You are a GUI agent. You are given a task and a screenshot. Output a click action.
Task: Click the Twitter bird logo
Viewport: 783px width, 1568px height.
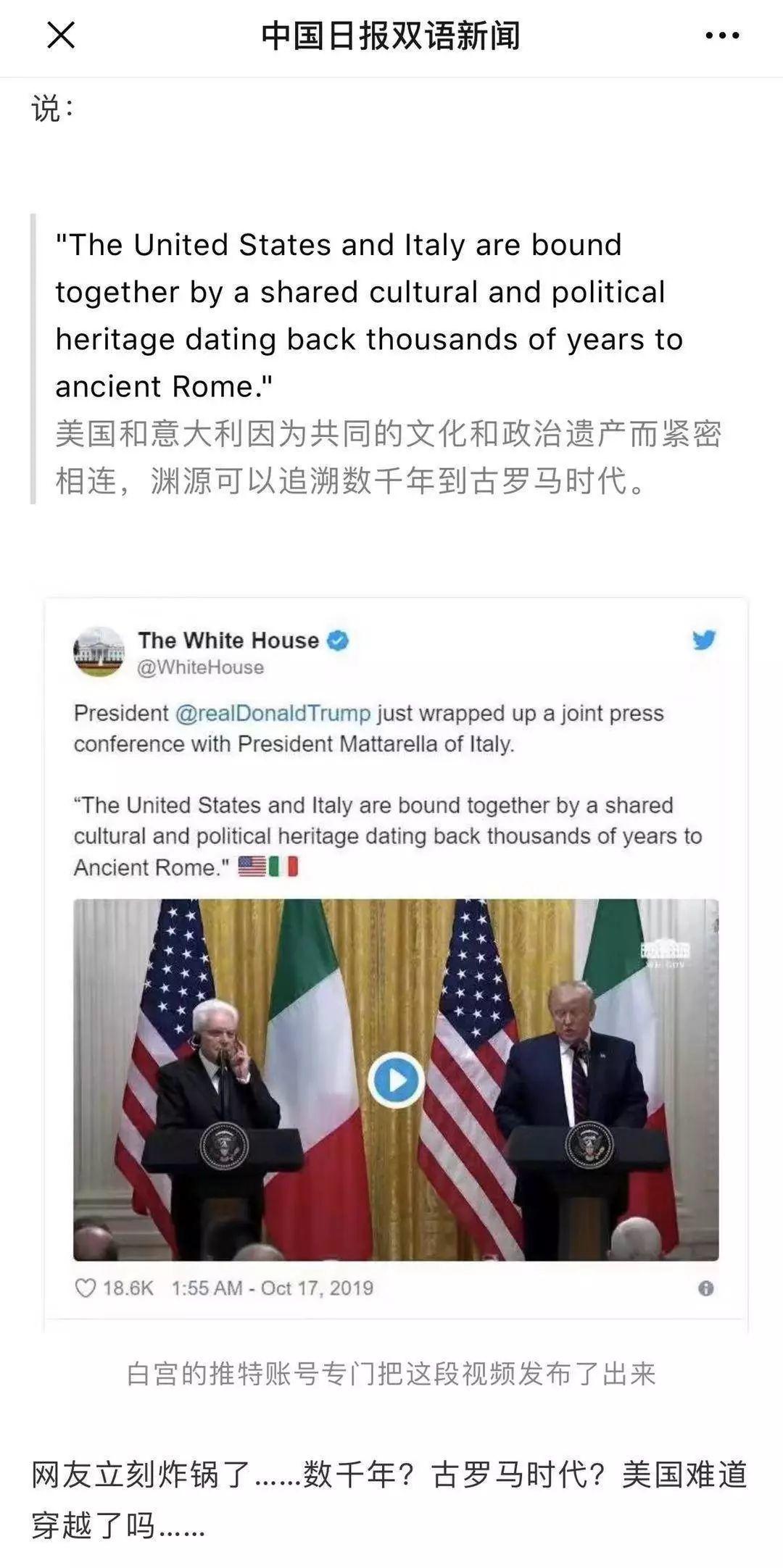[703, 640]
